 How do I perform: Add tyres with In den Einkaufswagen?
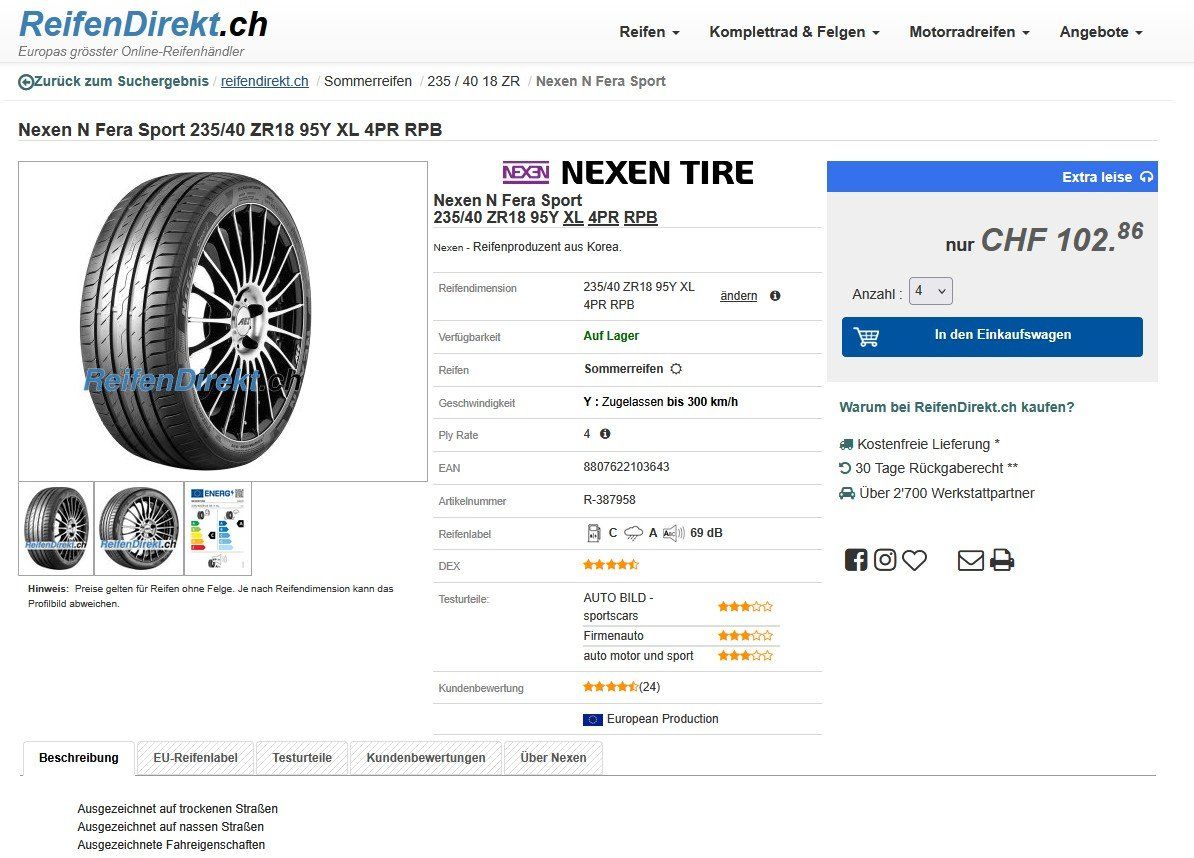click(992, 337)
